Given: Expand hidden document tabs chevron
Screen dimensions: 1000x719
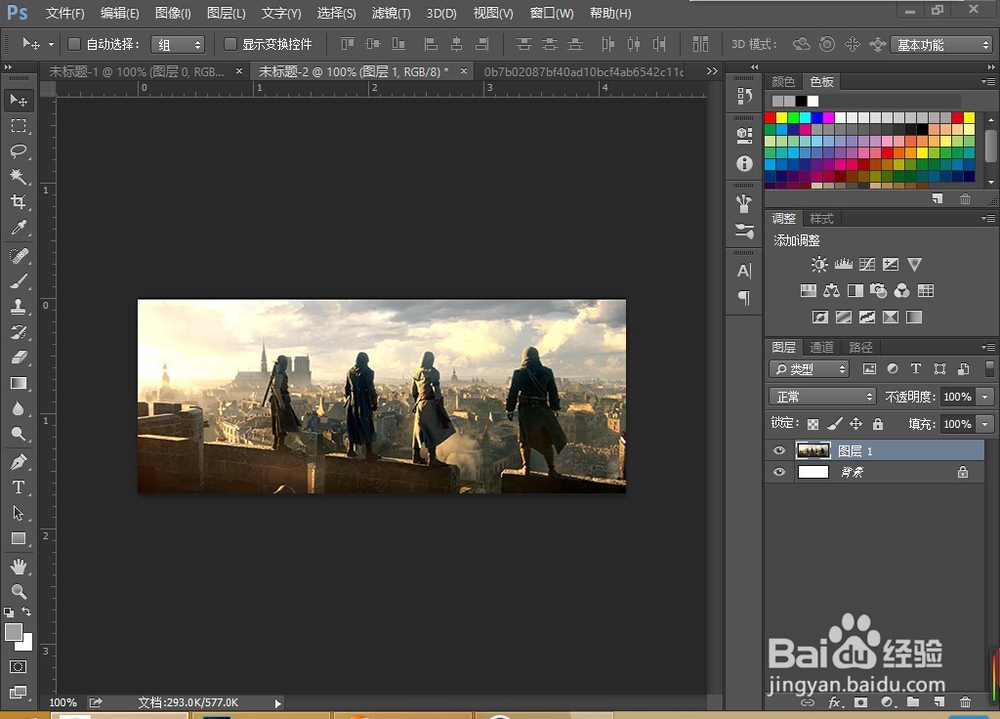Looking at the screenshot, I should (x=712, y=71).
